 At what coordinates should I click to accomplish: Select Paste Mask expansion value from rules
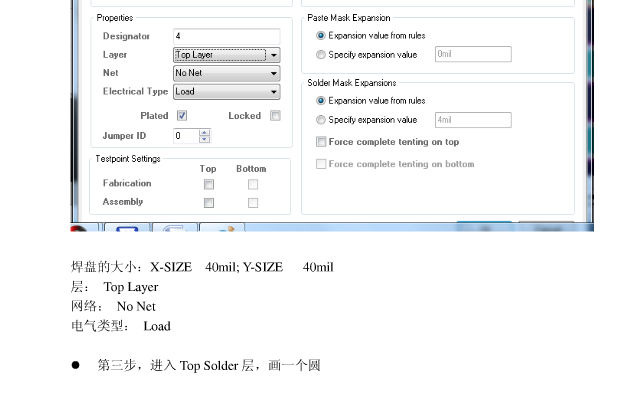(321, 36)
